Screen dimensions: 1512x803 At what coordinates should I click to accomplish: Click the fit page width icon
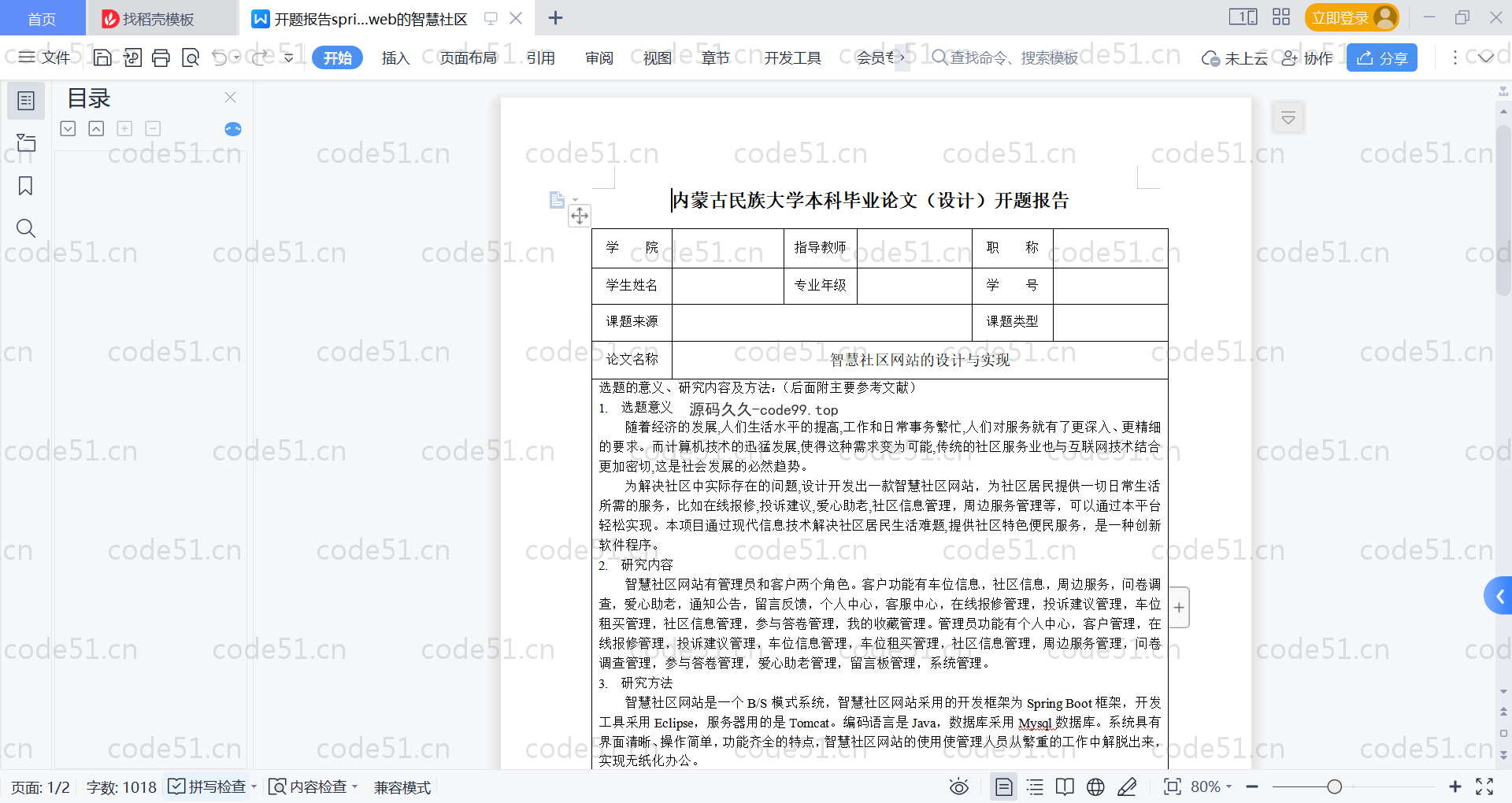pyautogui.click(x=1173, y=786)
